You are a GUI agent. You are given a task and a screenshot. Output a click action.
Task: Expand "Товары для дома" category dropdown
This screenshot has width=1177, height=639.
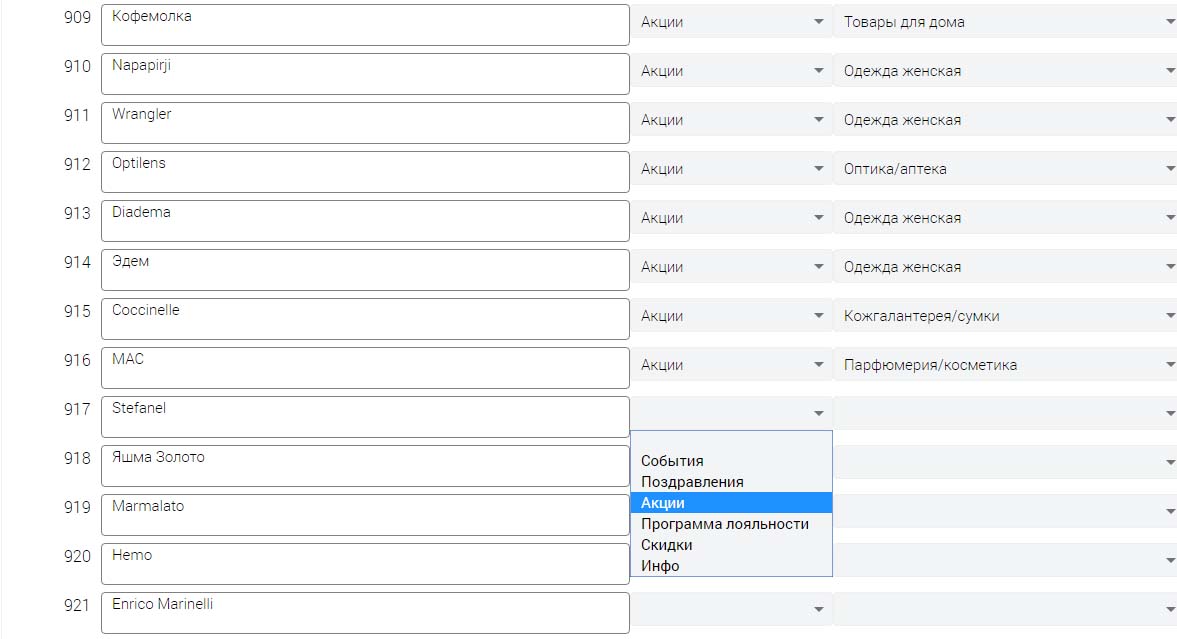pyautogui.click(x=1004, y=22)
